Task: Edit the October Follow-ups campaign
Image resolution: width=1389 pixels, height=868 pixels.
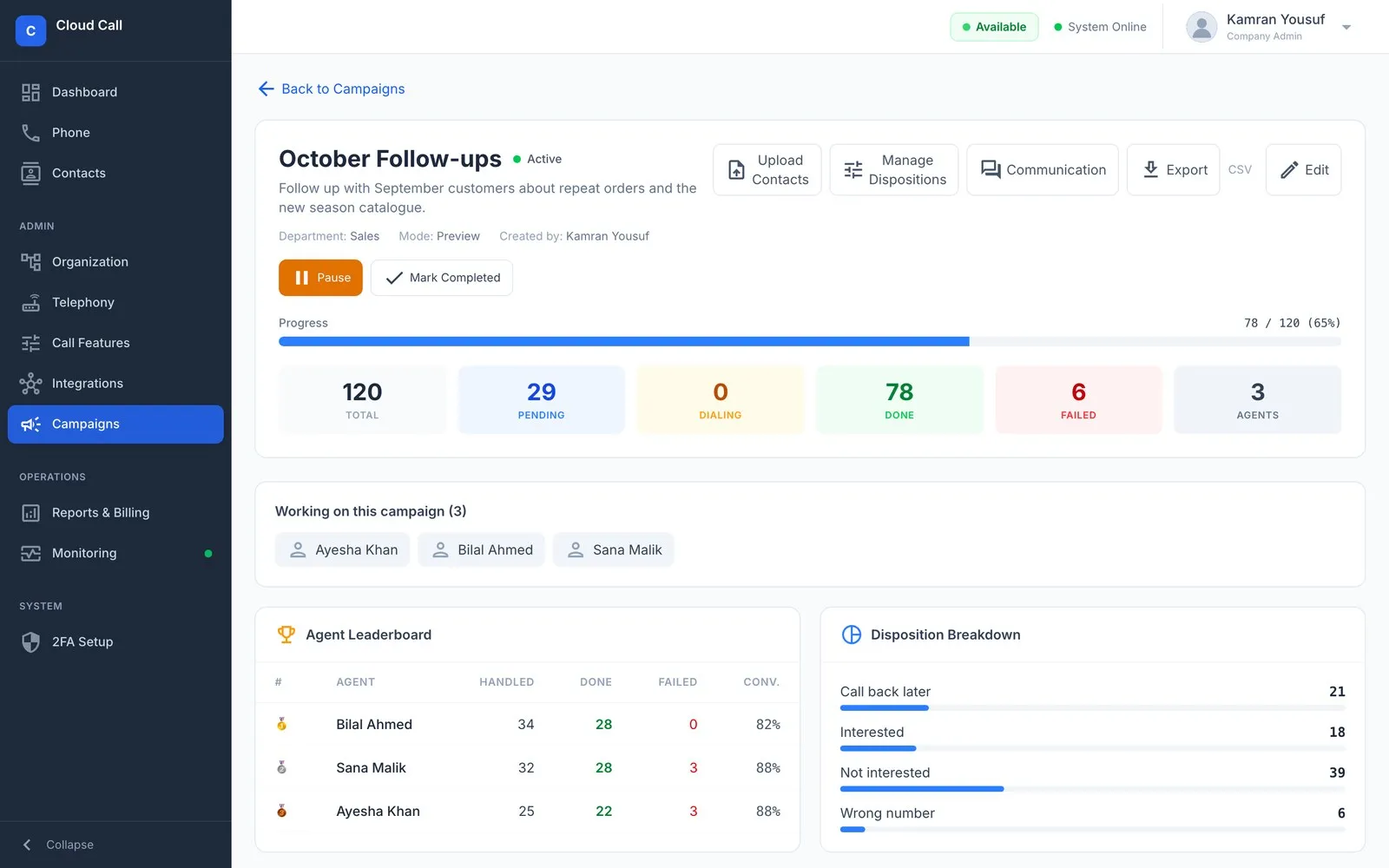Action: coord(1304,170)
